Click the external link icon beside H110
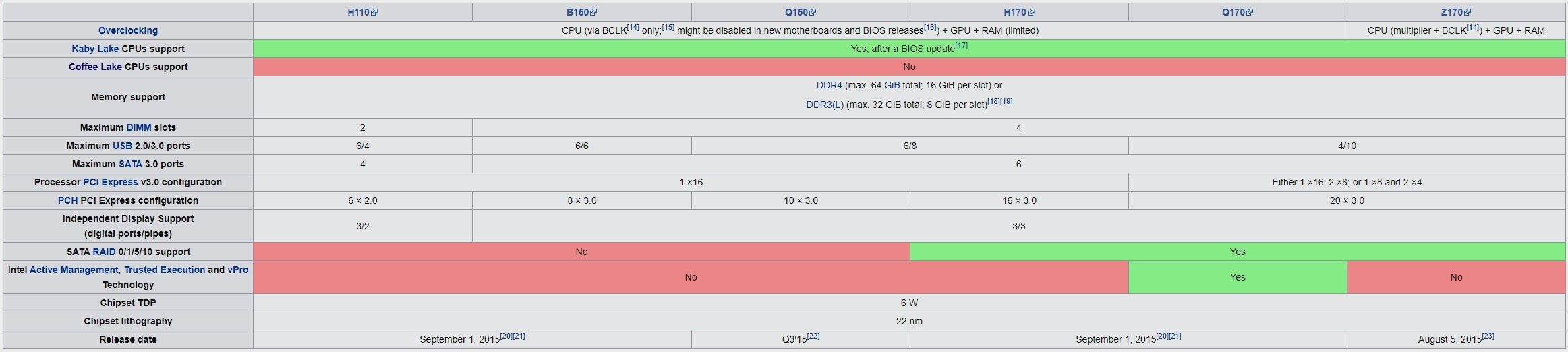Viewport: 1568px width, 352px height. [x=374, y=13]
